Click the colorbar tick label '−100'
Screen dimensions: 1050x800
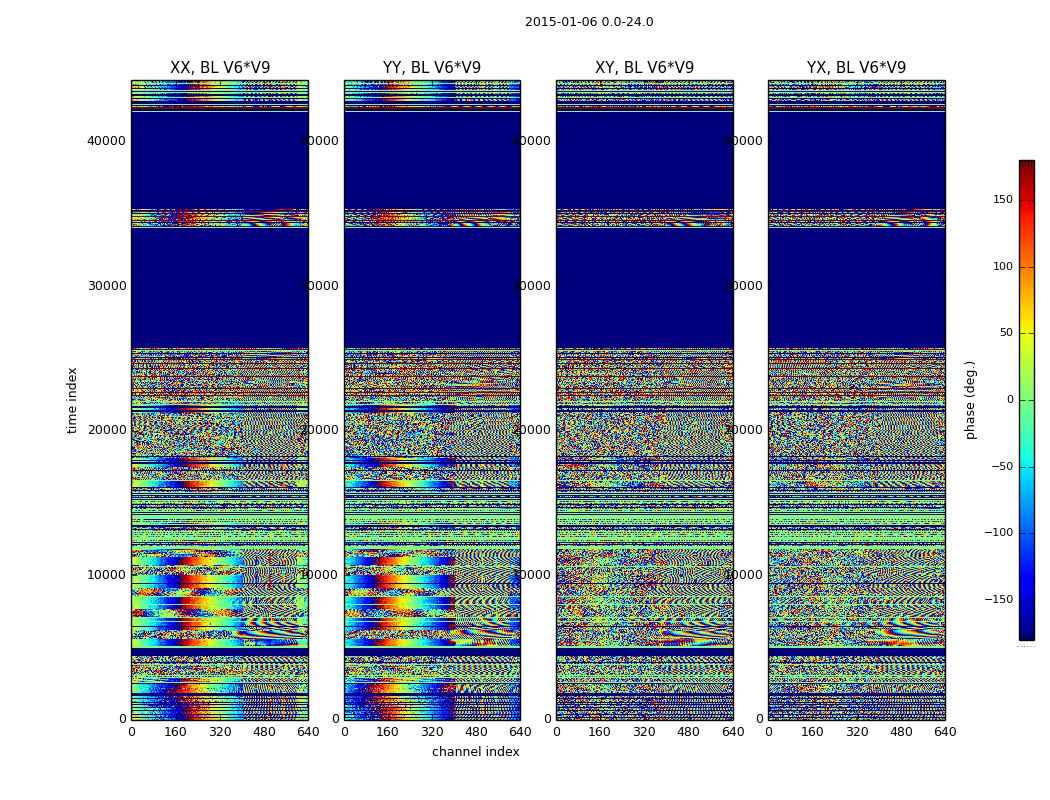(998, 533)
